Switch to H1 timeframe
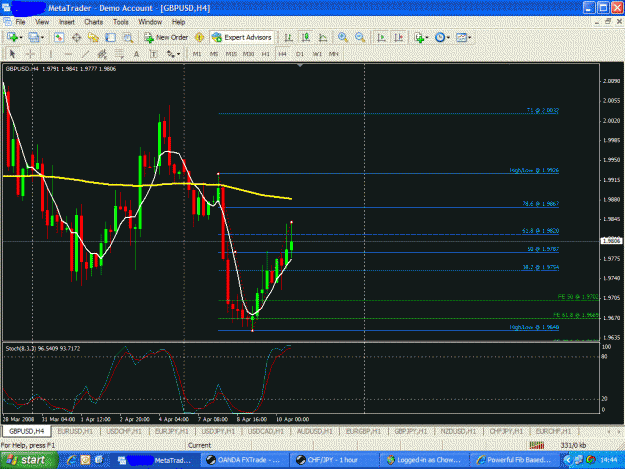The width and height of the screenshot is (625, 469). point(265,54)
